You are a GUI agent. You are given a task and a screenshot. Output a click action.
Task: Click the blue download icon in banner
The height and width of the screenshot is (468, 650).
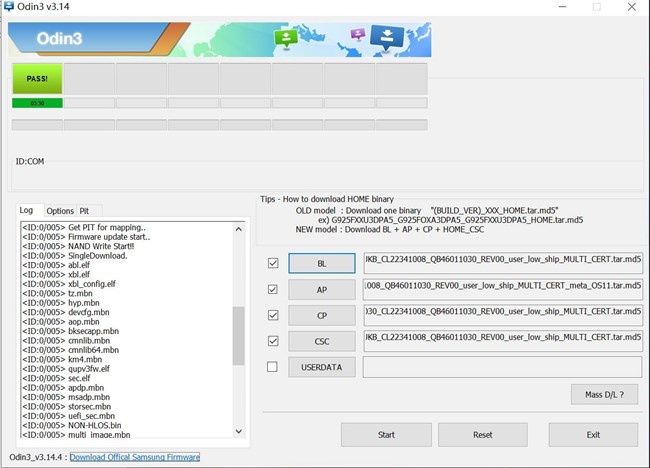pos(387,36)
